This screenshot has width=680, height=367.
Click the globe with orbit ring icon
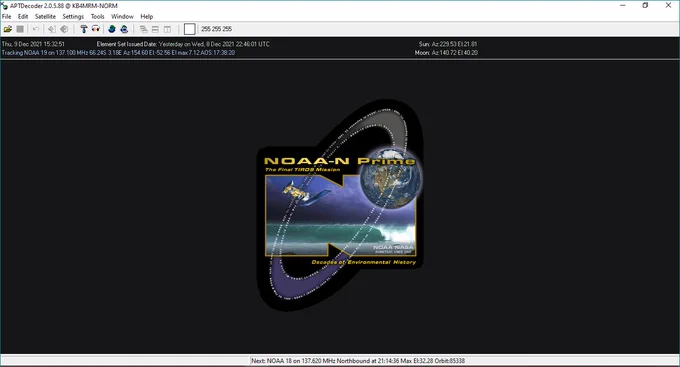click(124, 29)
